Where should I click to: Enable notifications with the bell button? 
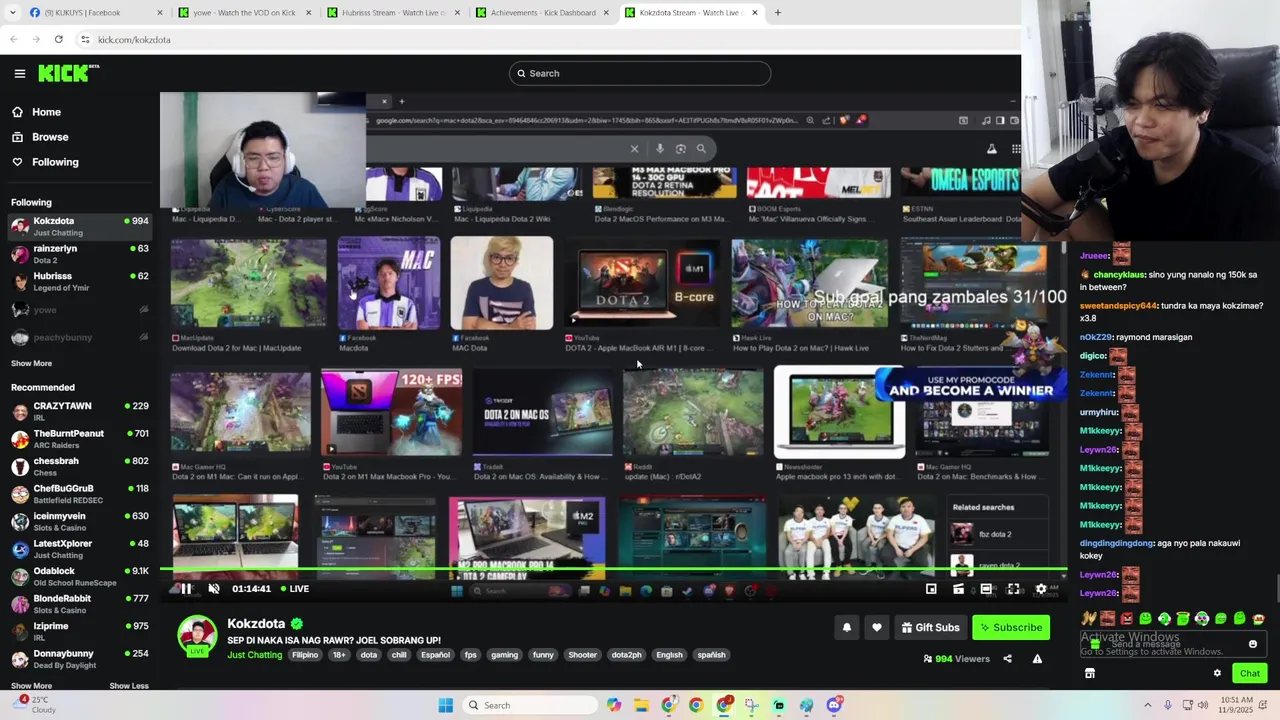[x=847, y=628]
